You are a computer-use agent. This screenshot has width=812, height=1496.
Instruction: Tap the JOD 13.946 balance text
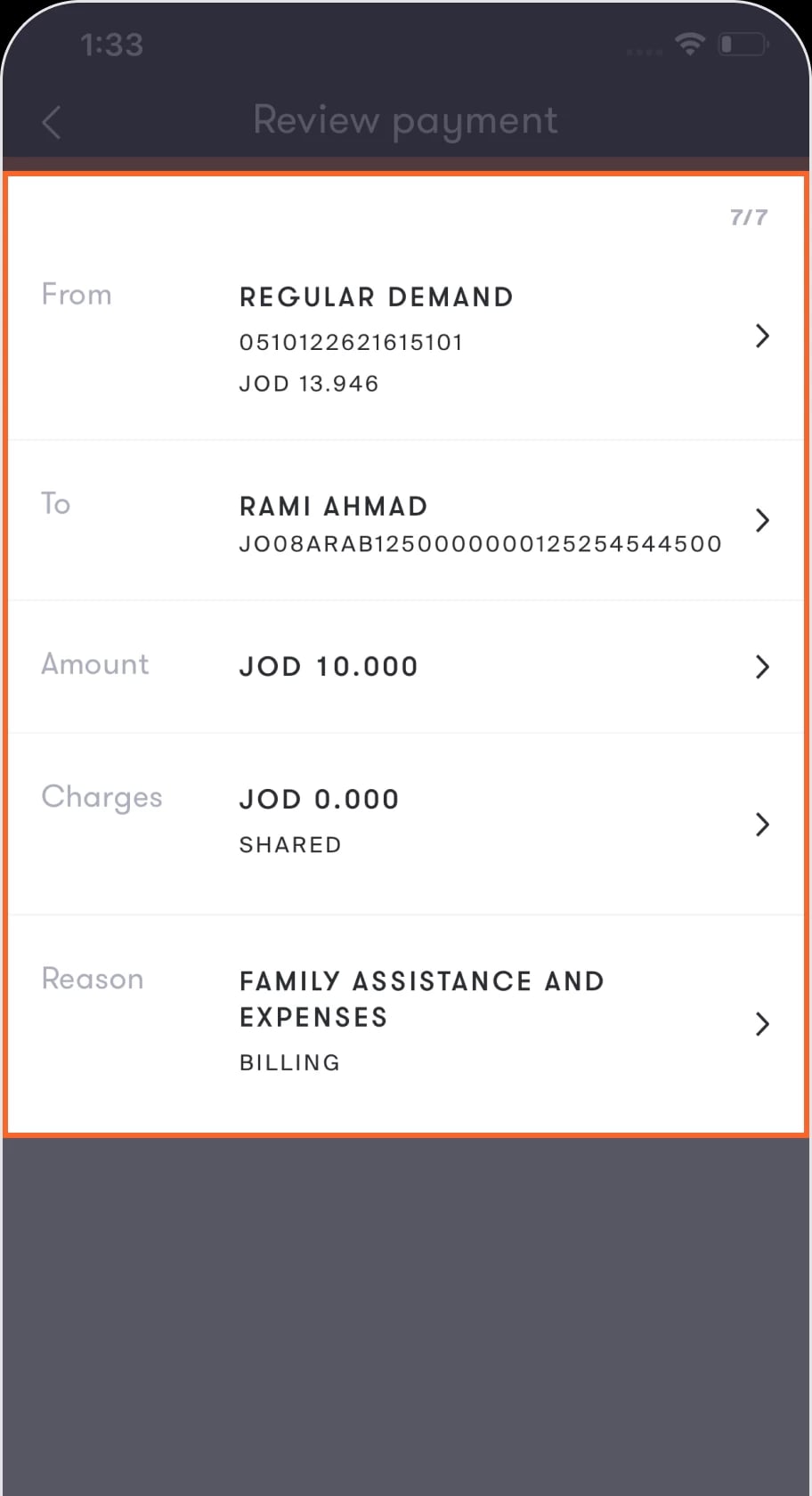pos(309,384)
